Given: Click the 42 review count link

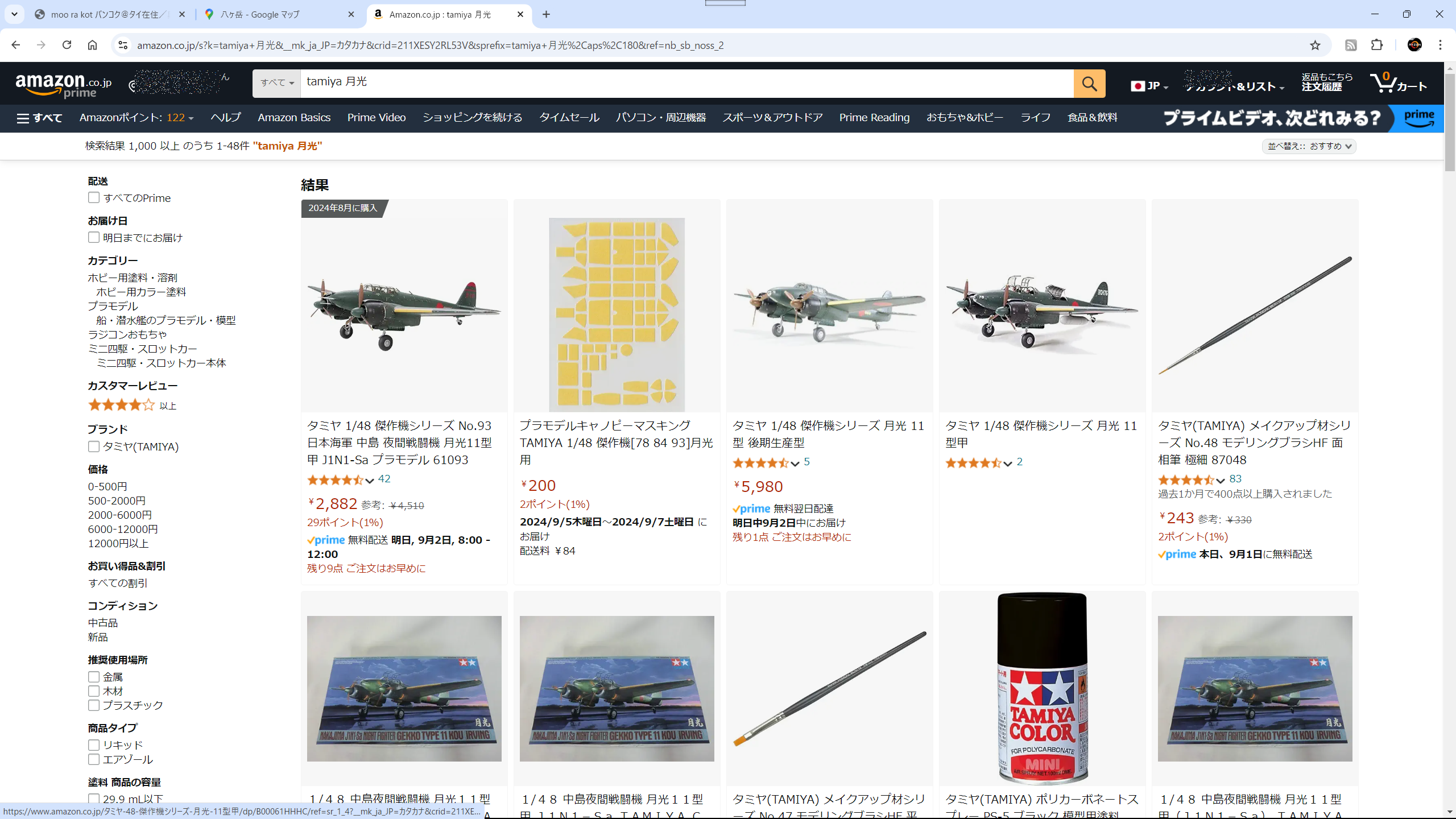Looking at the screenshot, I should click(384, 479).
